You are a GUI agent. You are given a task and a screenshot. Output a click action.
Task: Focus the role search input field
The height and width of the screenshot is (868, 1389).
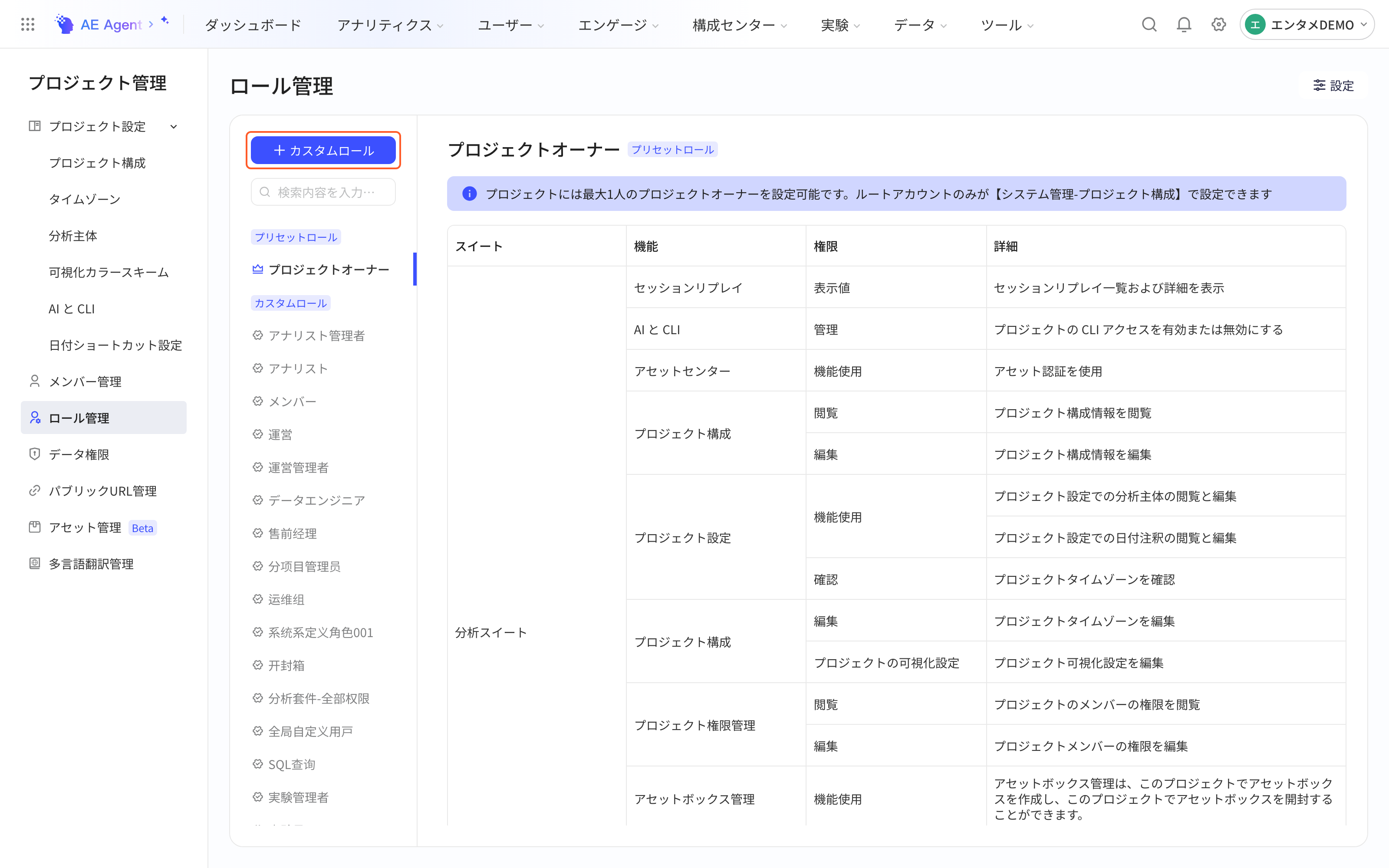[323, 192]
